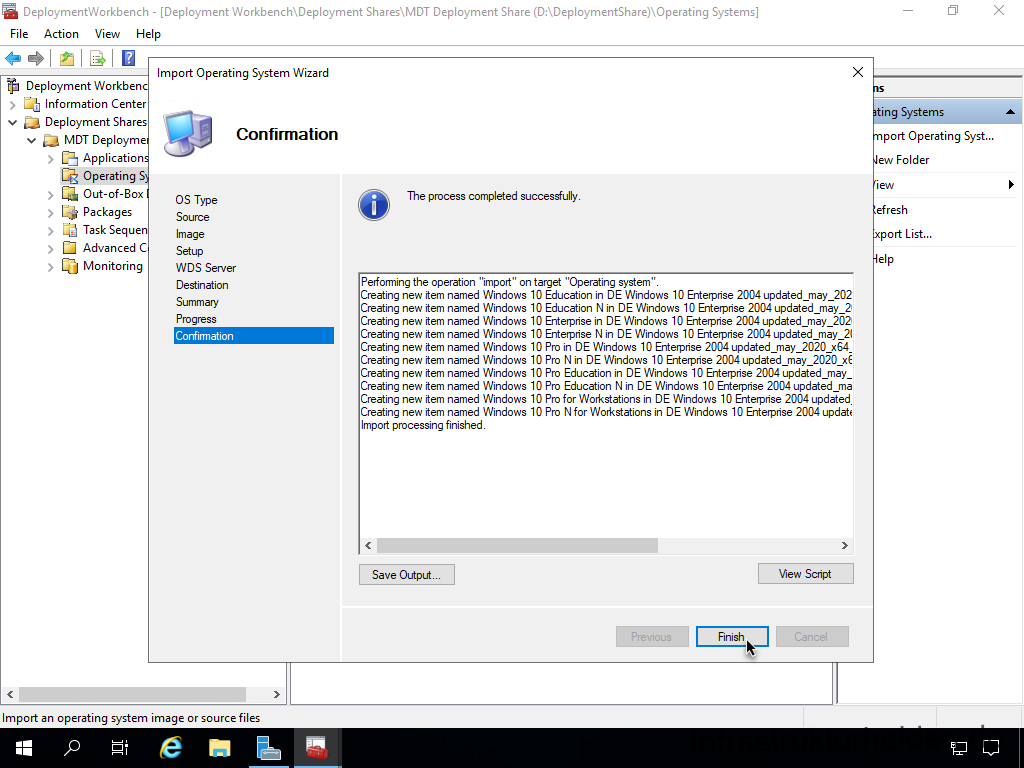Viewport: 1024px width, 768px height.
Task: Expand the Task Sequences tree node
Action: point(51,231)
